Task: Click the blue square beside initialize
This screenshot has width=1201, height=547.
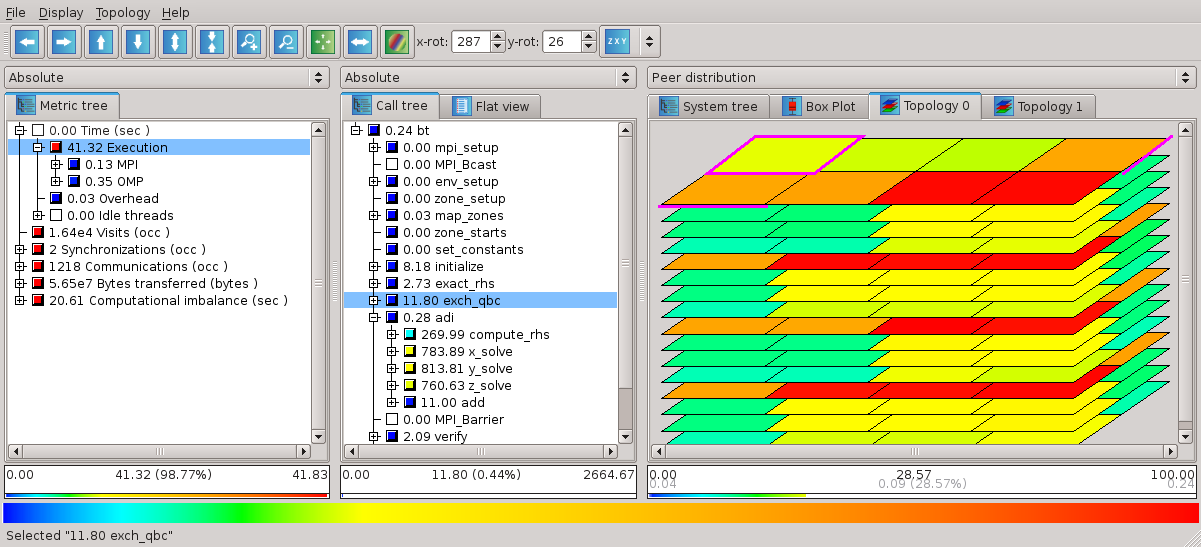Action: 392,266
